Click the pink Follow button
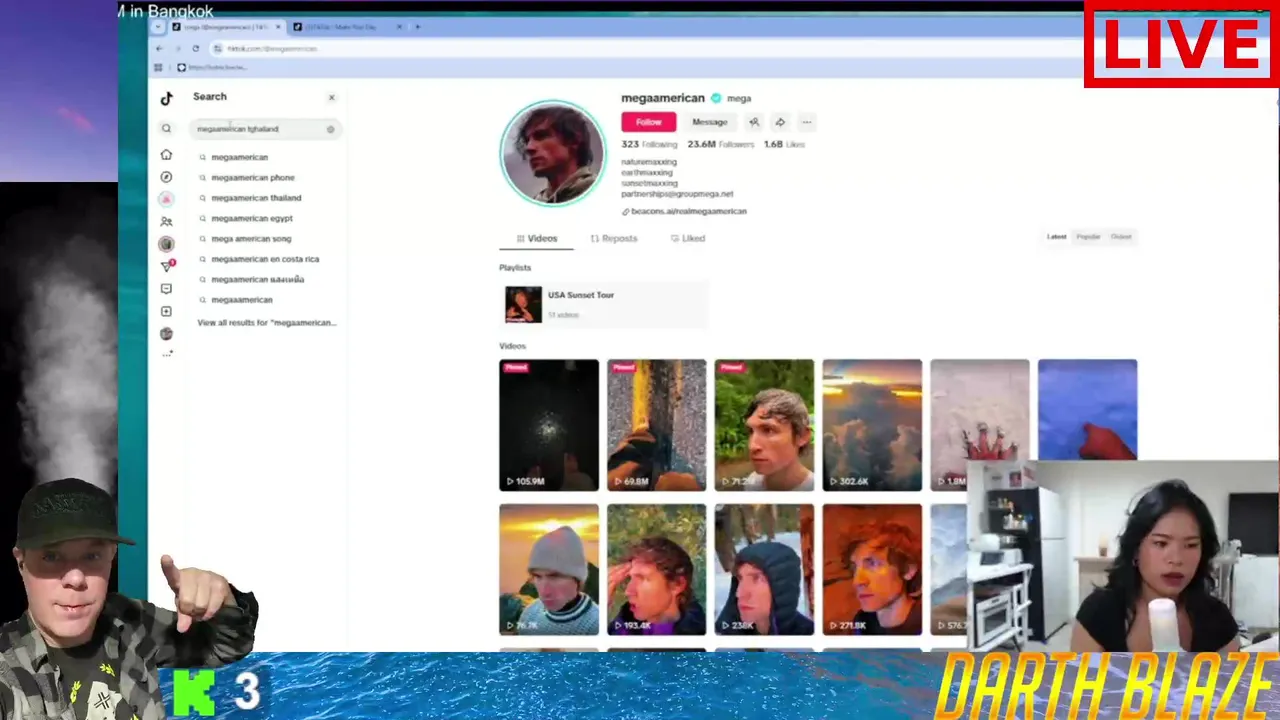The width and height of the screenshot is (1280, 720). 648,122
